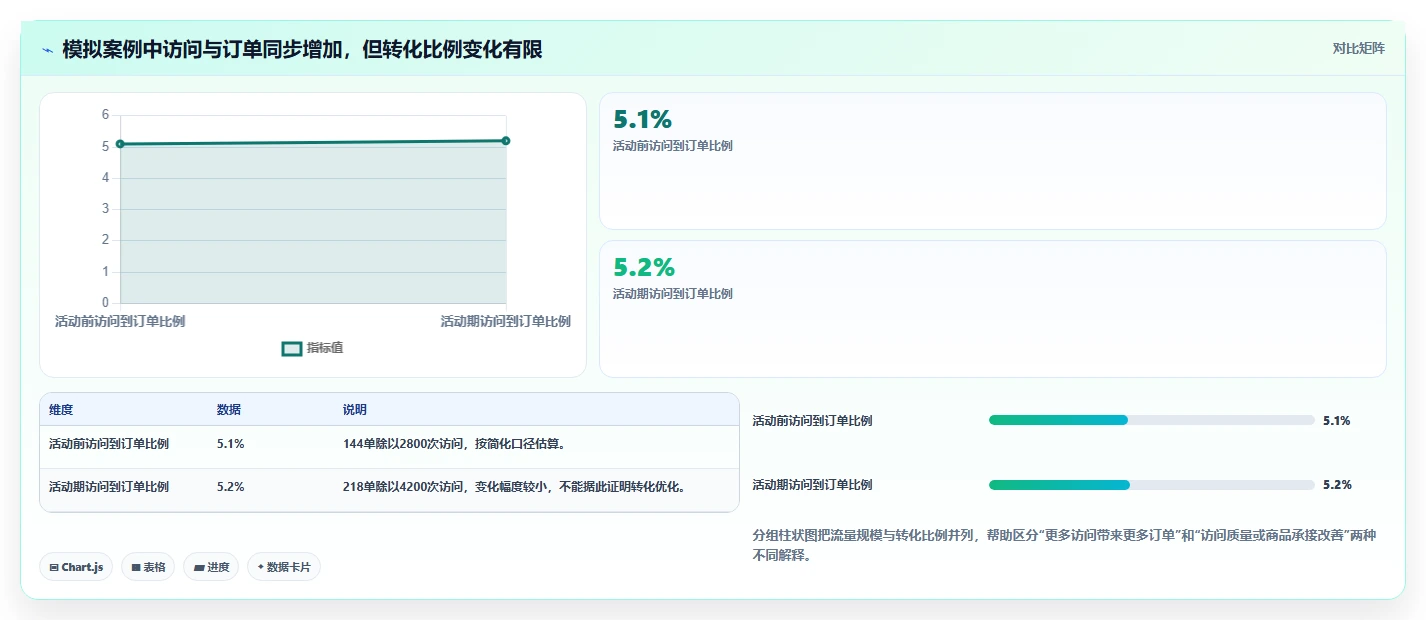Click the 5.2% progress percentage label
The image size is (1426, 620).
click(1337, 485)
